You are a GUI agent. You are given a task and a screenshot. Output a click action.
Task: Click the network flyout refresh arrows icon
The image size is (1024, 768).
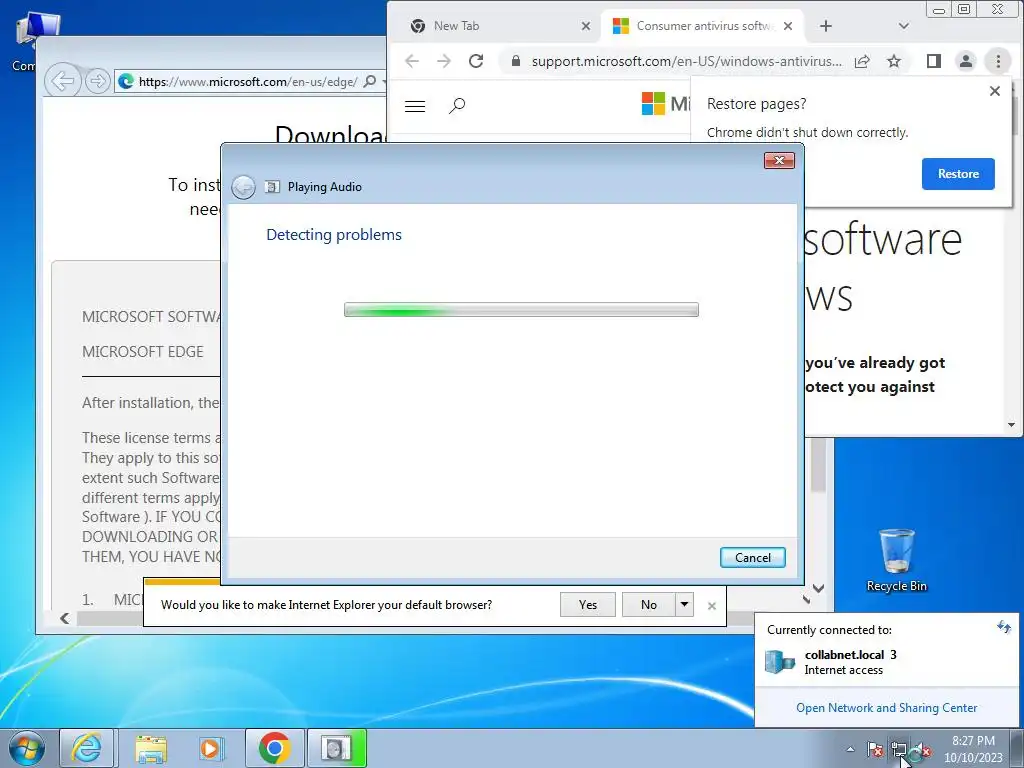tap(1004, 628)
